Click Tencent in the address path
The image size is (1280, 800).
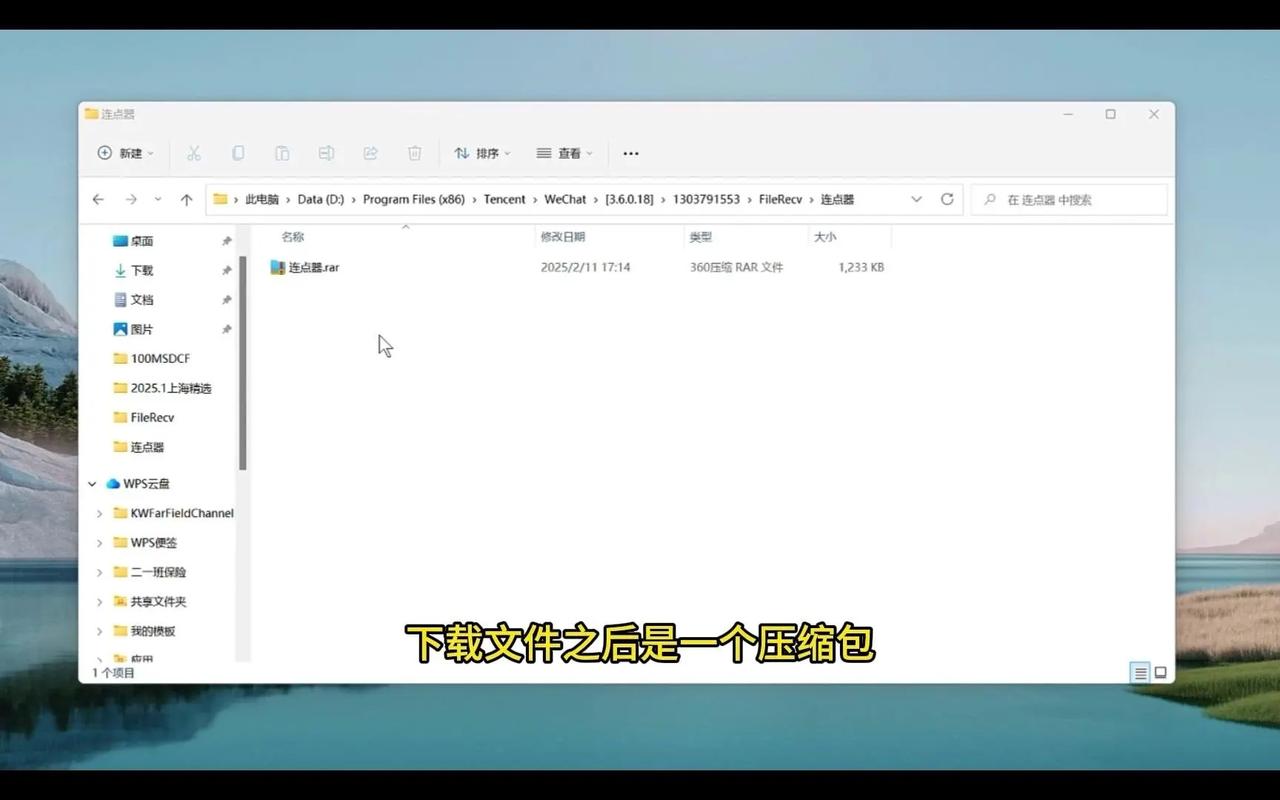point(505,199)
